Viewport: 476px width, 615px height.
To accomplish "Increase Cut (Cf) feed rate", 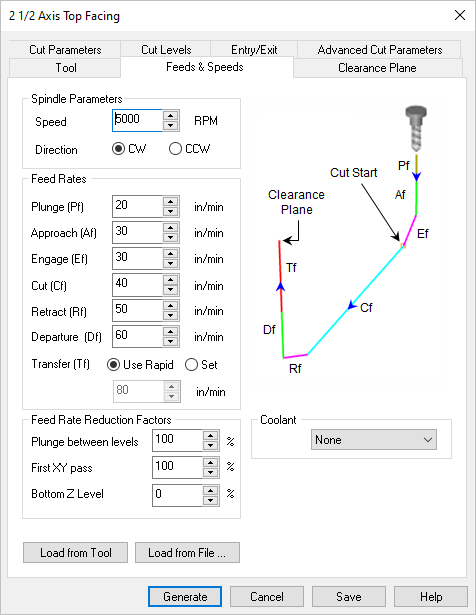I will click(x=171, y=280).
